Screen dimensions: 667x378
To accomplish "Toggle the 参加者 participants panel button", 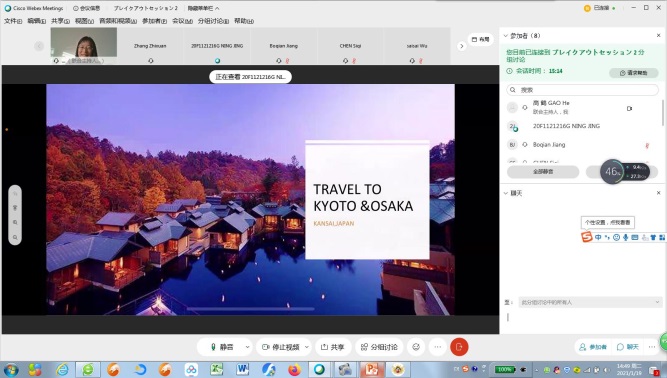I will pos(593,347).
